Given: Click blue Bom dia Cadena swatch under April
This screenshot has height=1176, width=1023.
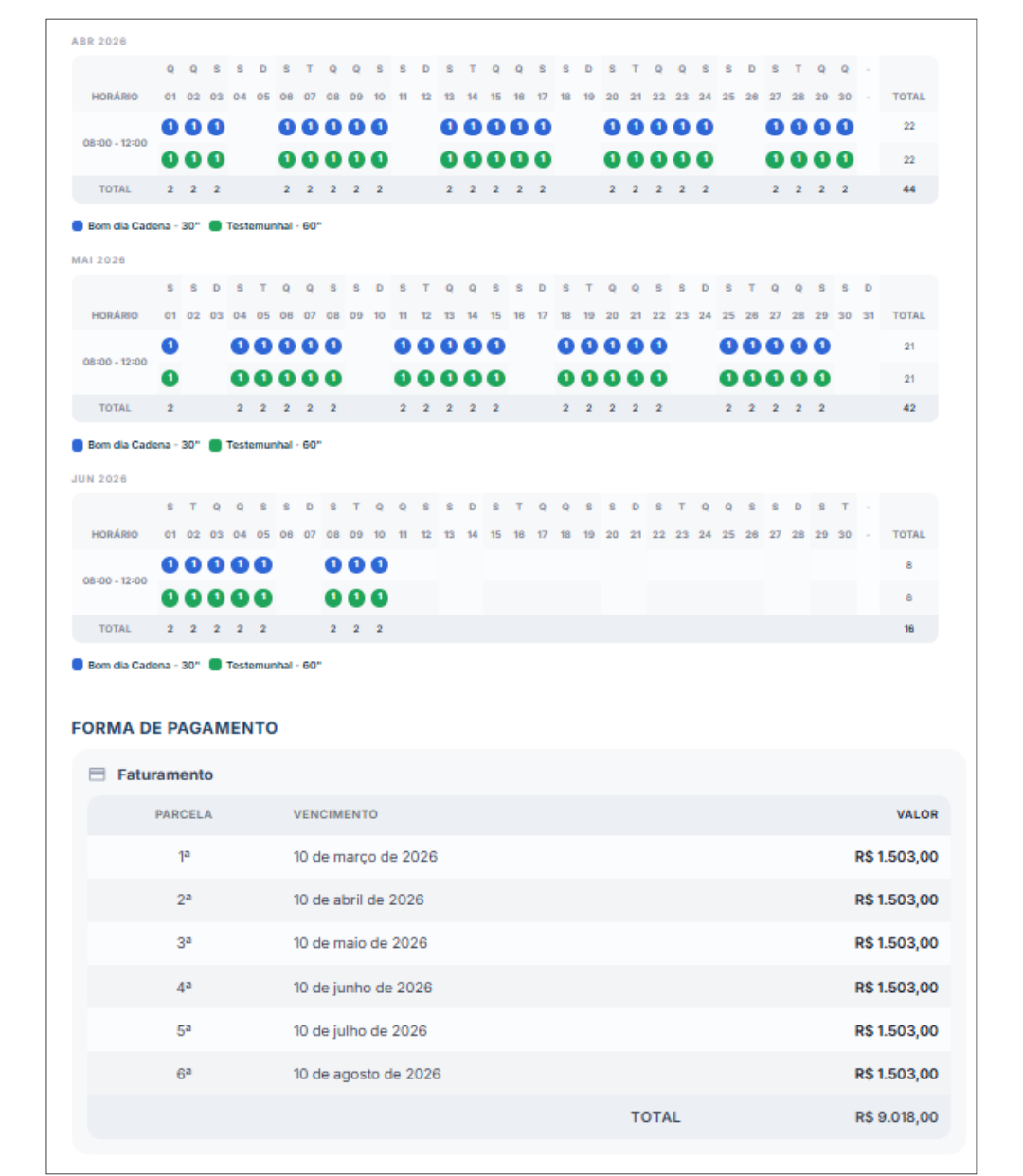Looking at the screenshot, I should click(78, 226).
